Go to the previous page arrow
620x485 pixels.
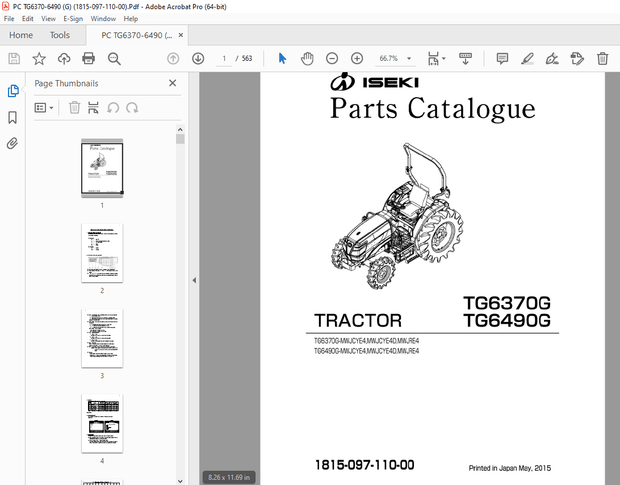point(173,59)
